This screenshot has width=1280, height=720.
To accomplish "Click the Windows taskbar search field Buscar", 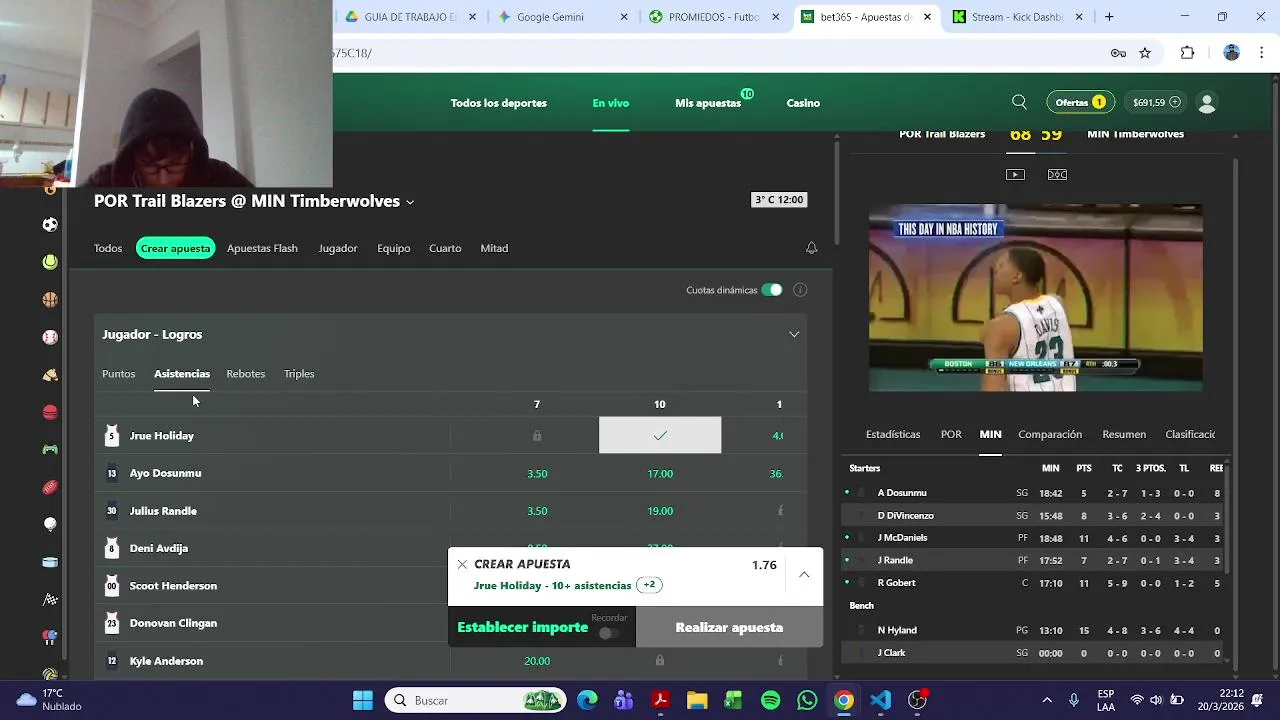I will (x=475, y=700).
